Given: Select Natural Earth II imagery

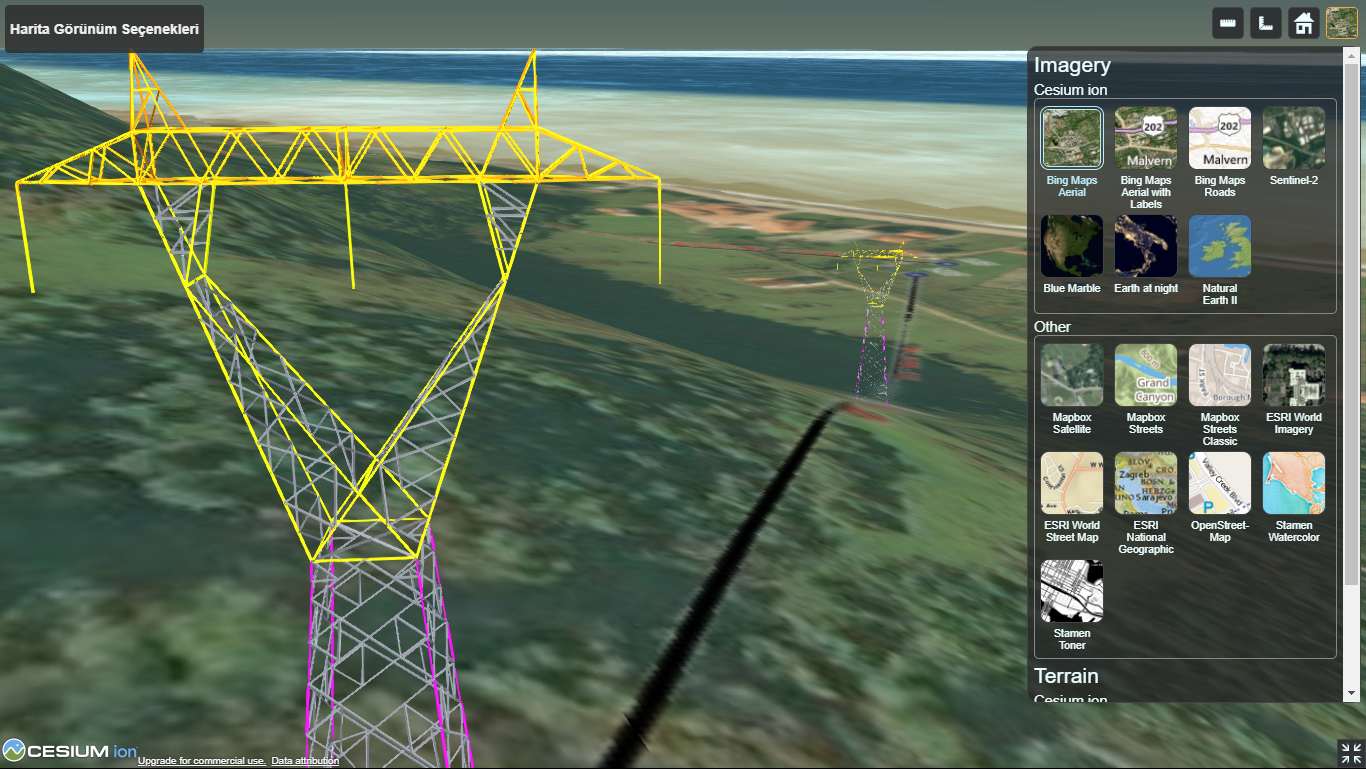Looking at the screenshot, I should tap(1220, 260).
